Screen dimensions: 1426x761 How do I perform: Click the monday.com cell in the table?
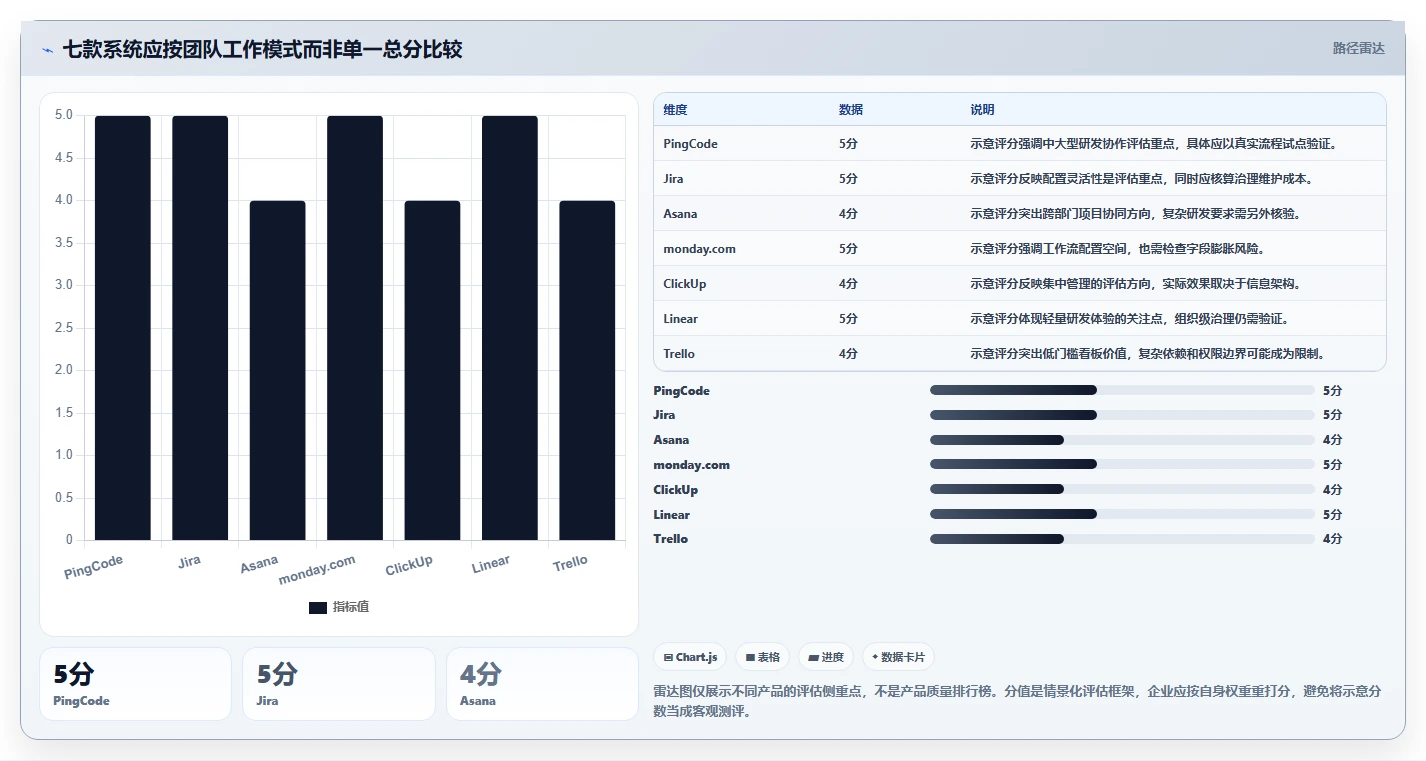tap(699, 249)
